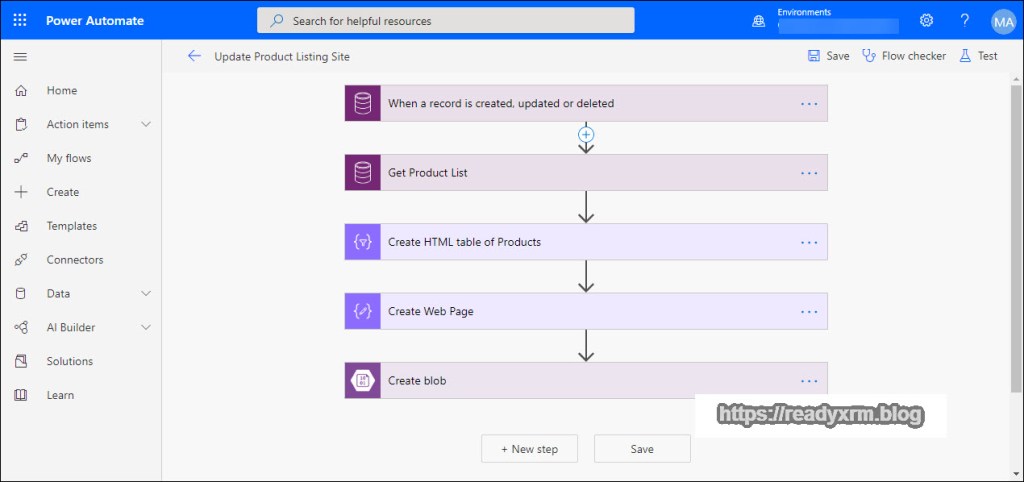Click the help question mark icon
1024x482 pixels.
pyautogui.click(x=964, y=20)
